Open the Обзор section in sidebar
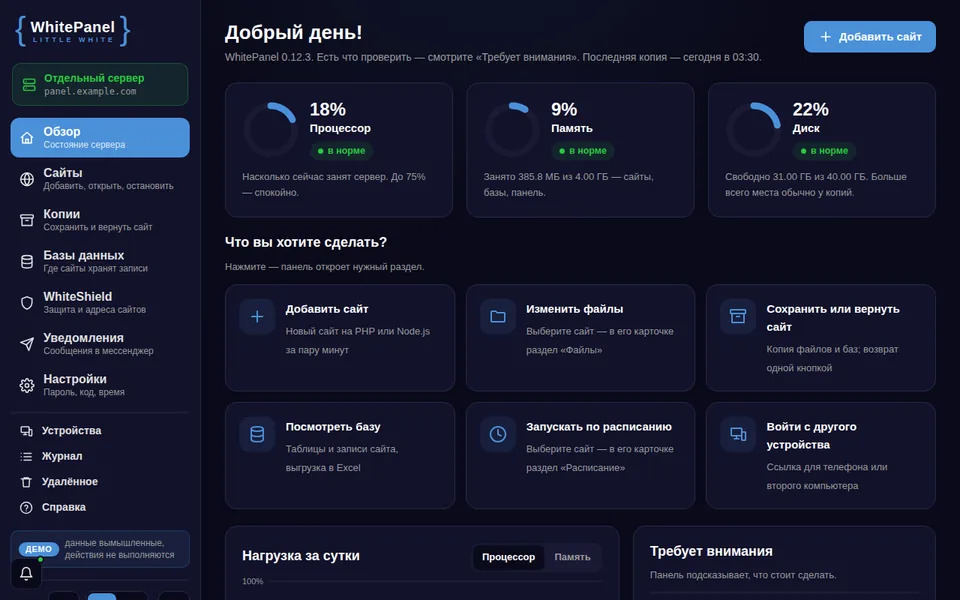Image resolution: width=960 pixels, height=600 pixels. click(100, 138)
